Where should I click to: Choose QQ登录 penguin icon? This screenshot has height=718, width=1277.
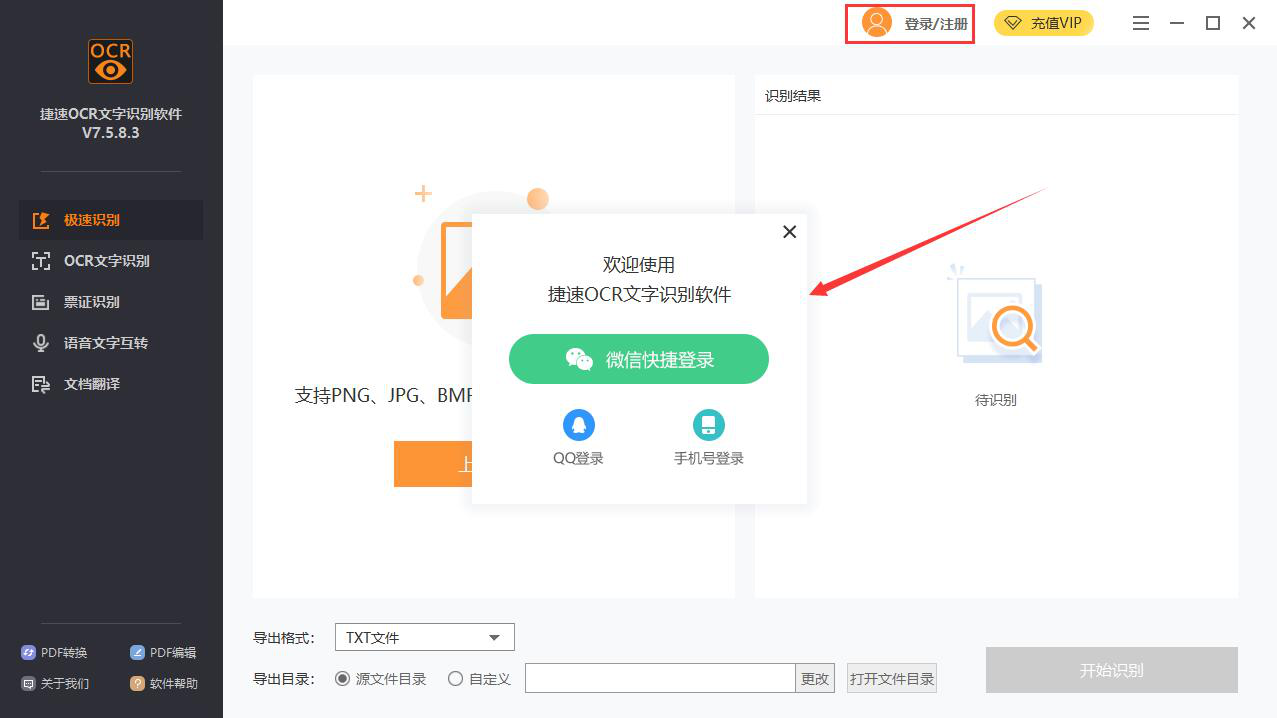coord(578,425)
